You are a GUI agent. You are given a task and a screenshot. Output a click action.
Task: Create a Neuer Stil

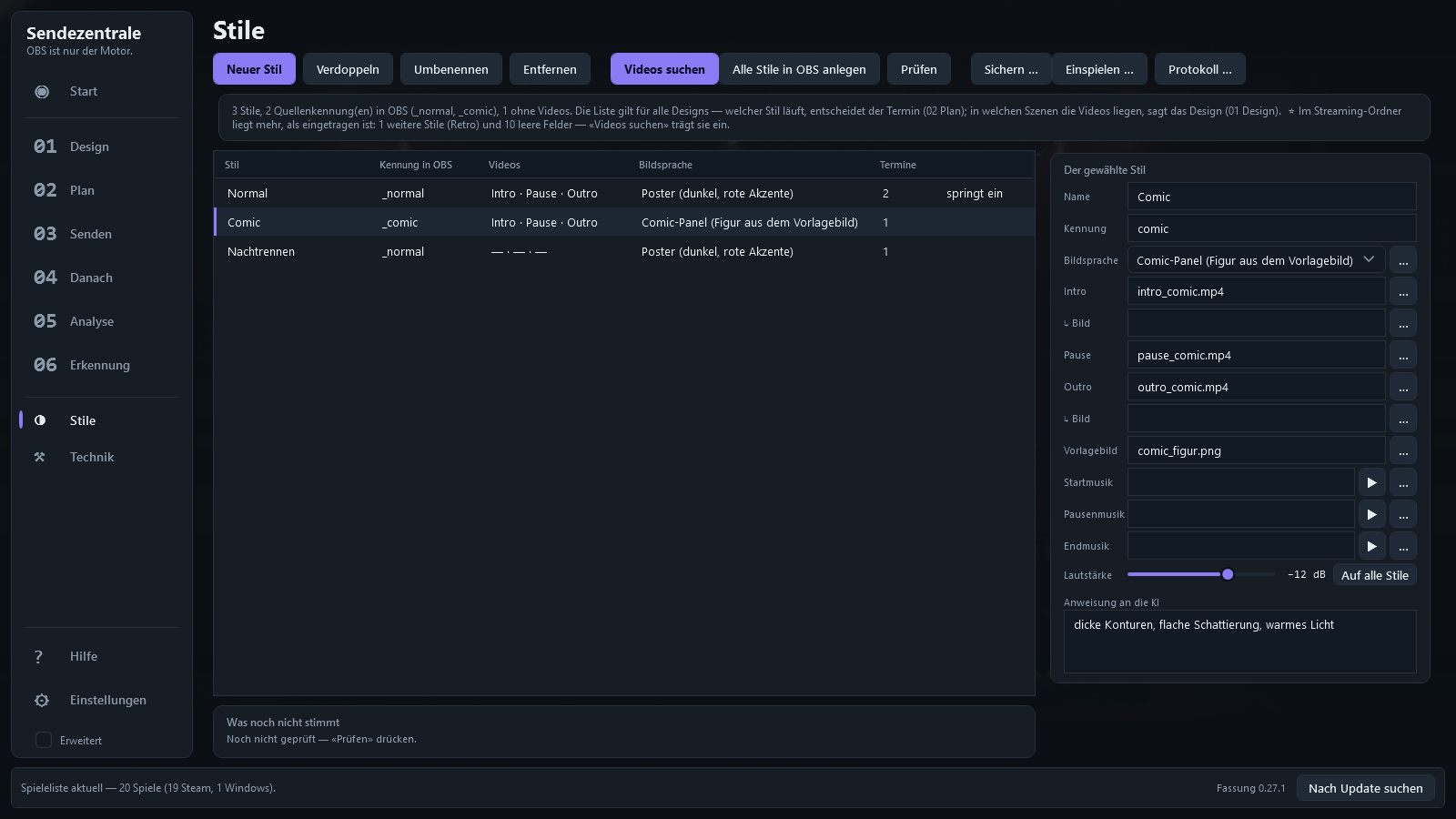254,69
